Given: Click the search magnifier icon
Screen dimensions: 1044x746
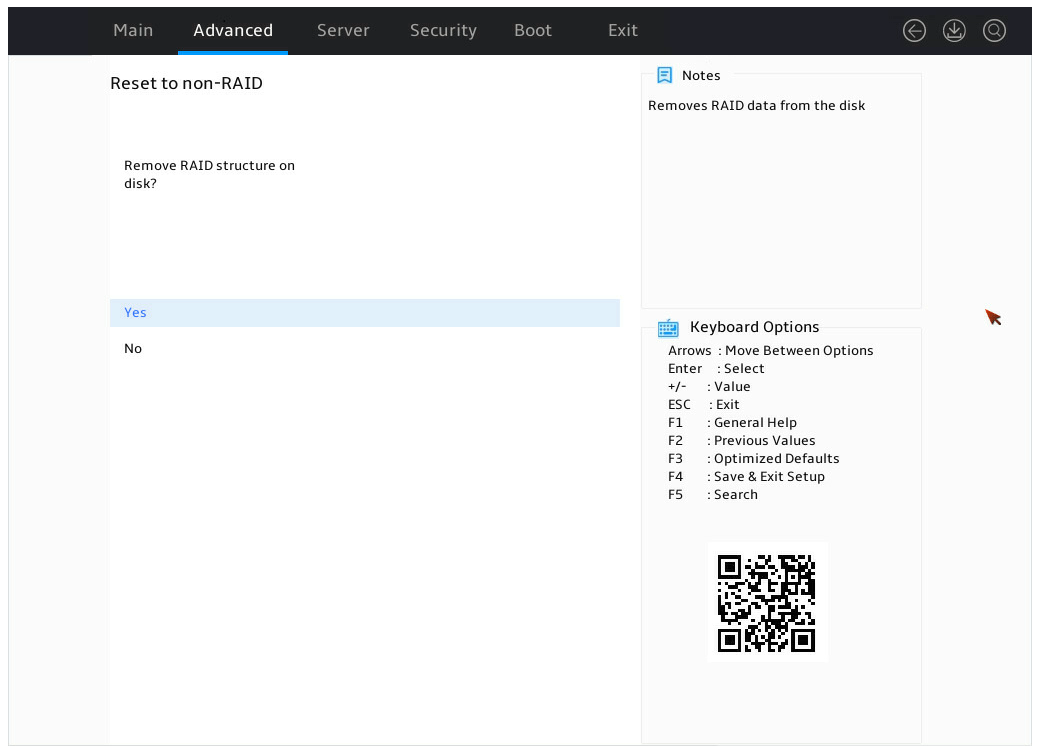Looking at the screenshot, I should click(x=994, y=31).
